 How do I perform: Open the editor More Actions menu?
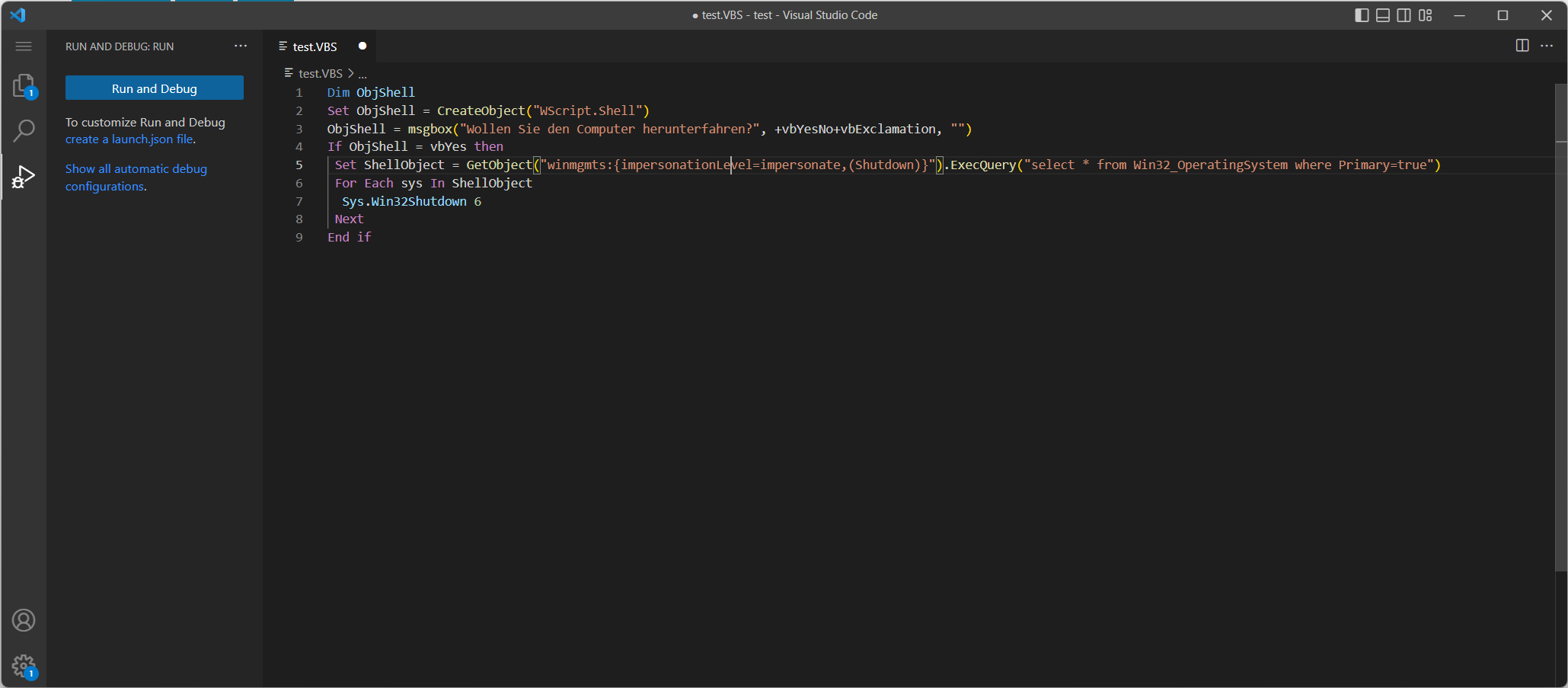pyautogui.click(x=1547, y=46)
